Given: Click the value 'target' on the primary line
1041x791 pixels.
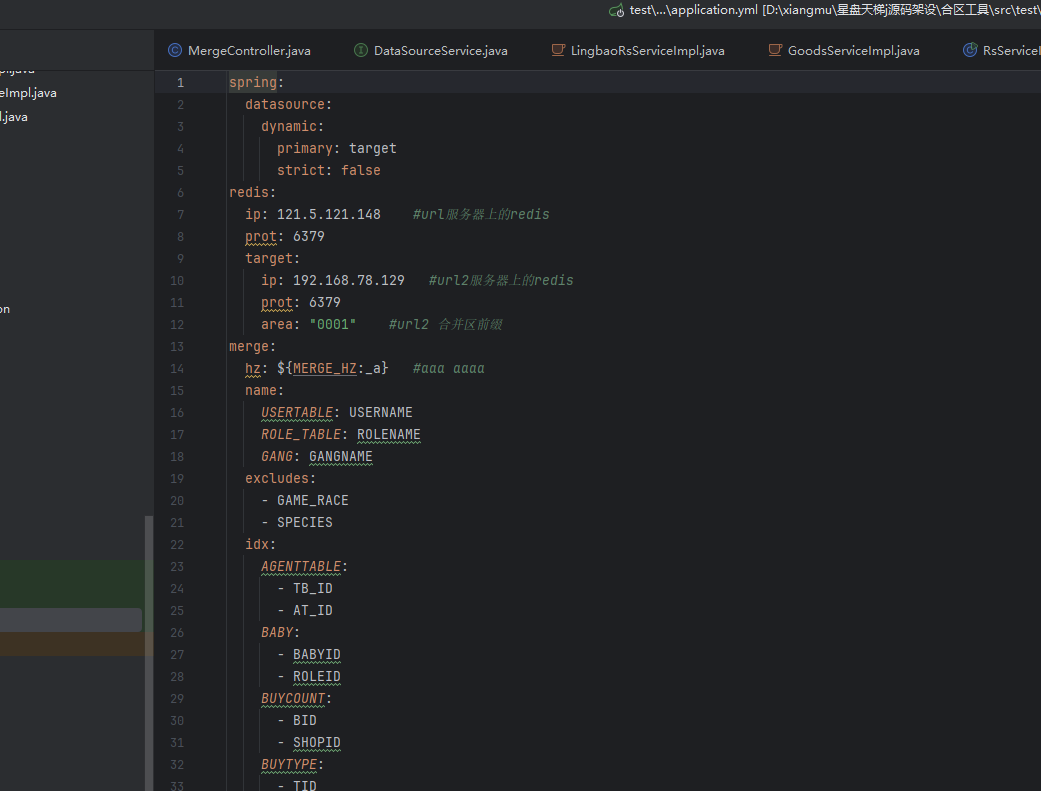Looking at the screenshot, I should click(372, 148).
